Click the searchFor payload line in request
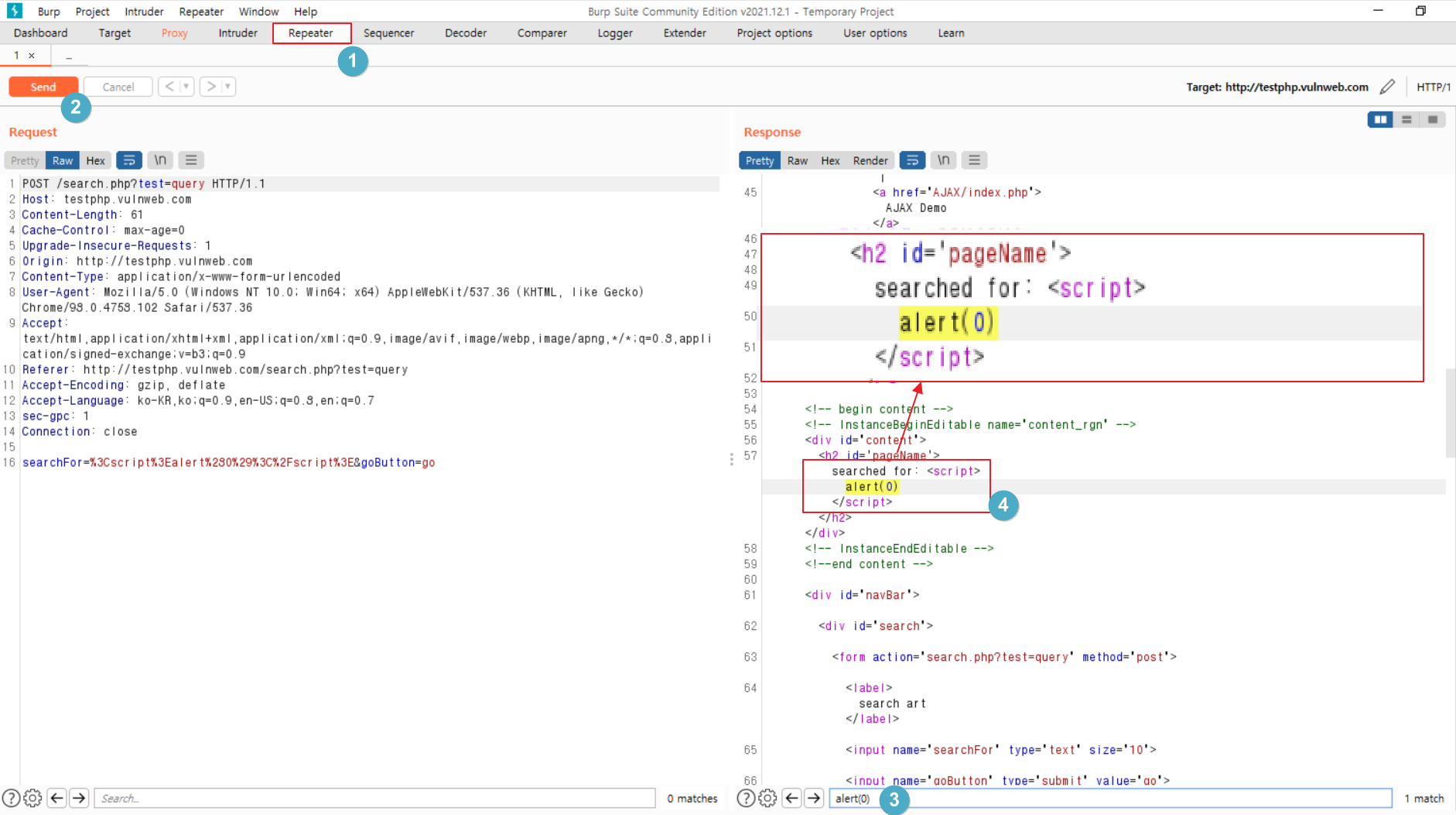The height and width of the screenshot is (815, 1456). pyautogui.click(x=228, y=463)
